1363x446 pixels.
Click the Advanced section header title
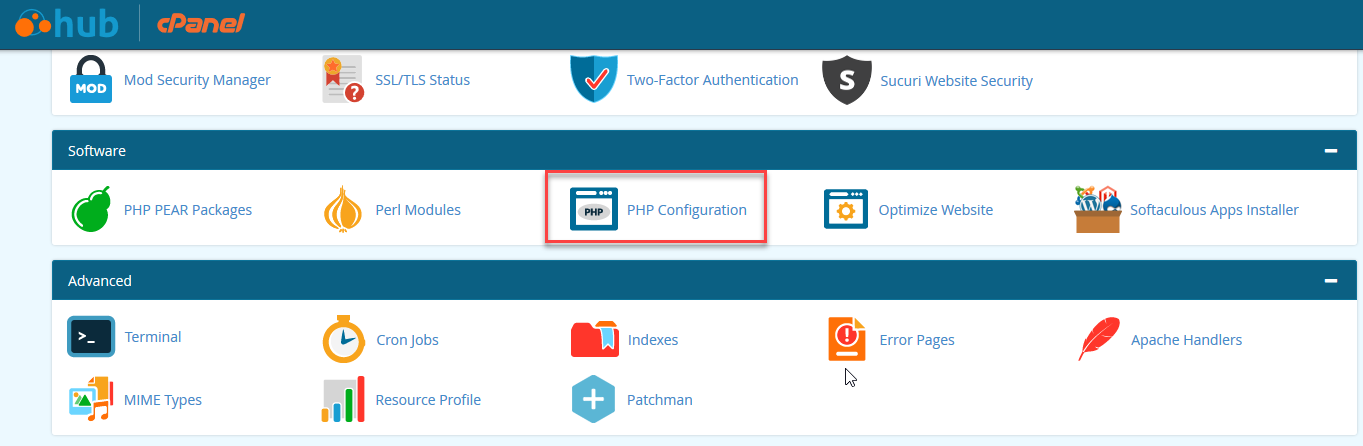[x=100, y=281]
